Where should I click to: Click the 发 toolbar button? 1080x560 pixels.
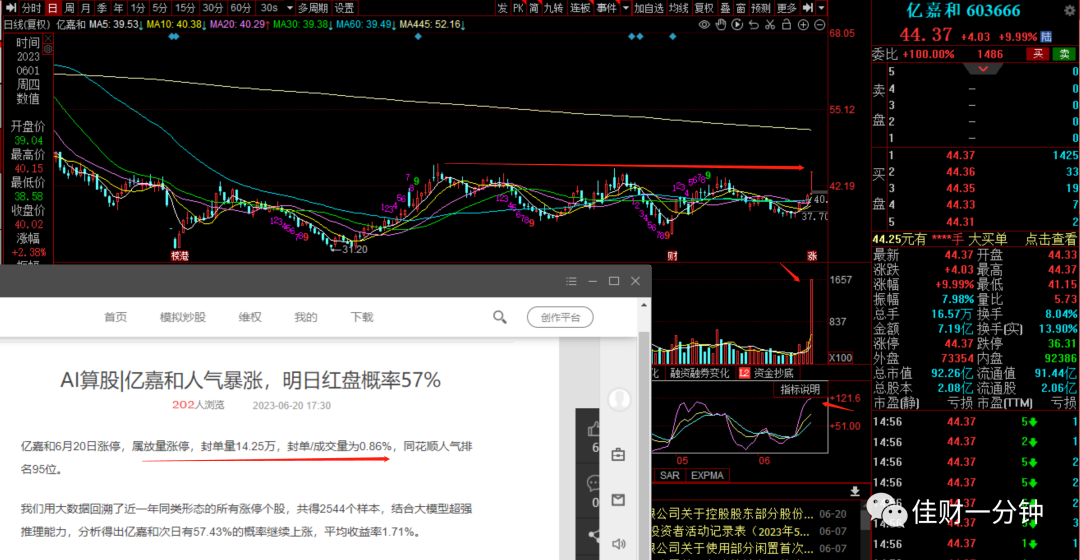(502, 8)
